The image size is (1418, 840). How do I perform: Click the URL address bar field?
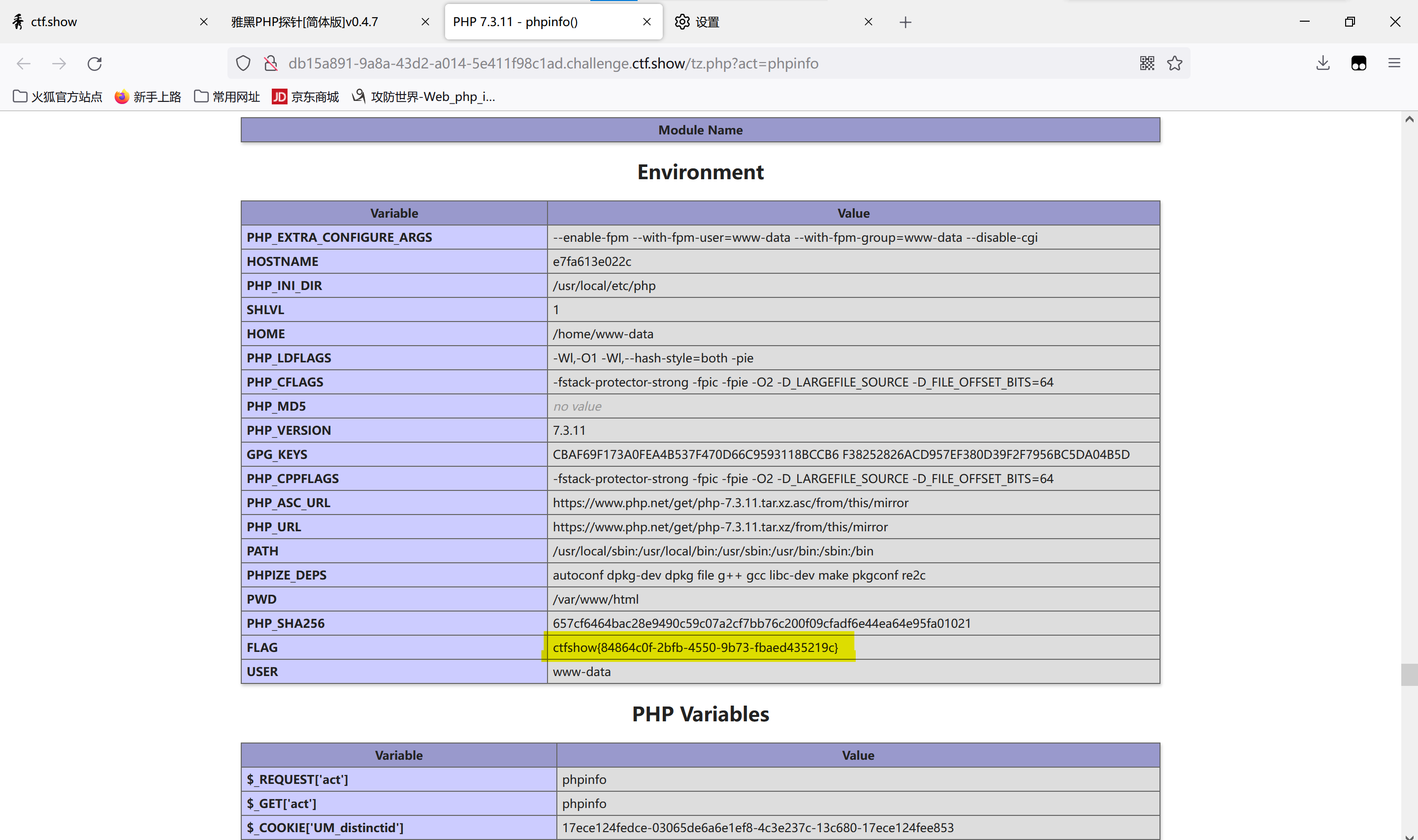coord(708,64)
